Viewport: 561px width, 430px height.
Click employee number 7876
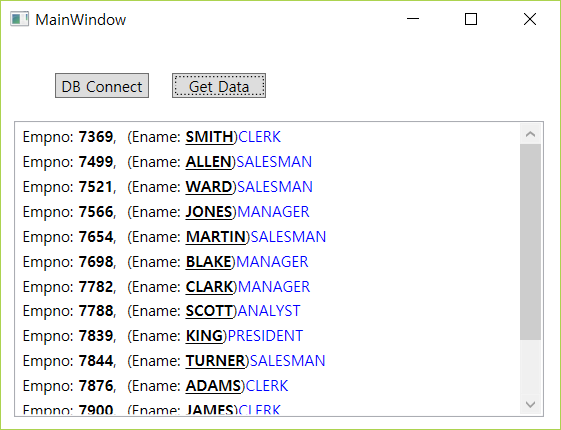pos(96,386)
